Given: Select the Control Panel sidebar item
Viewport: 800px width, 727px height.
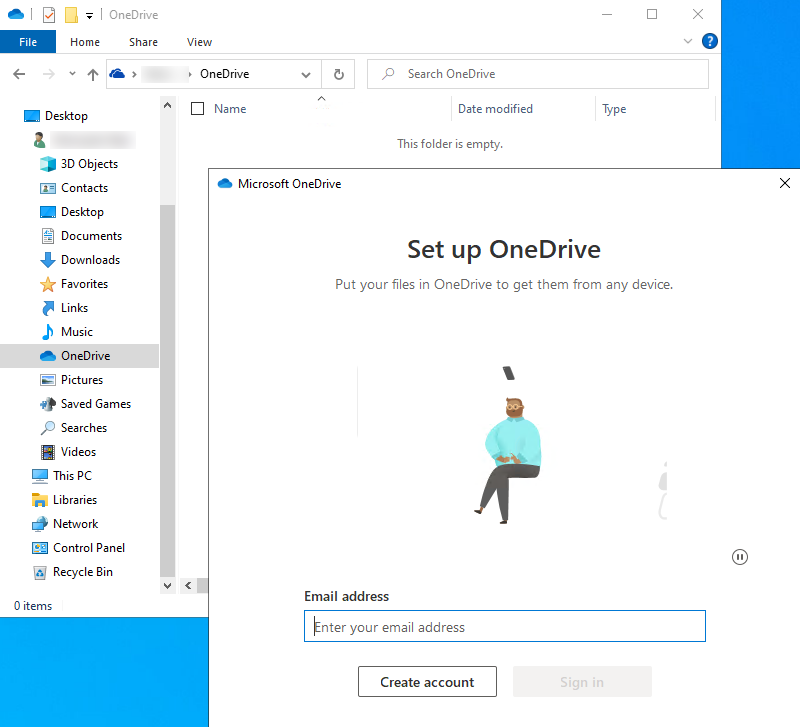Looking at the screenshot, I should pyautogui.click(x=89, y=548).
